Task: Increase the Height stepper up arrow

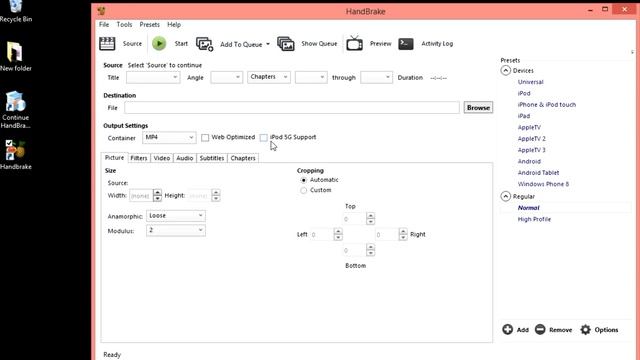Action: (x=216, y=192)
